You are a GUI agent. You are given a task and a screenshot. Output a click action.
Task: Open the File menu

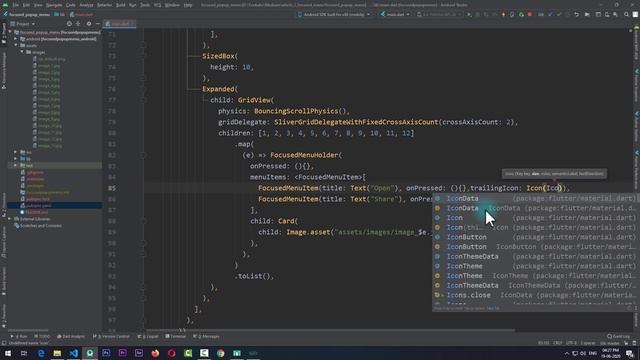[16, 5]
